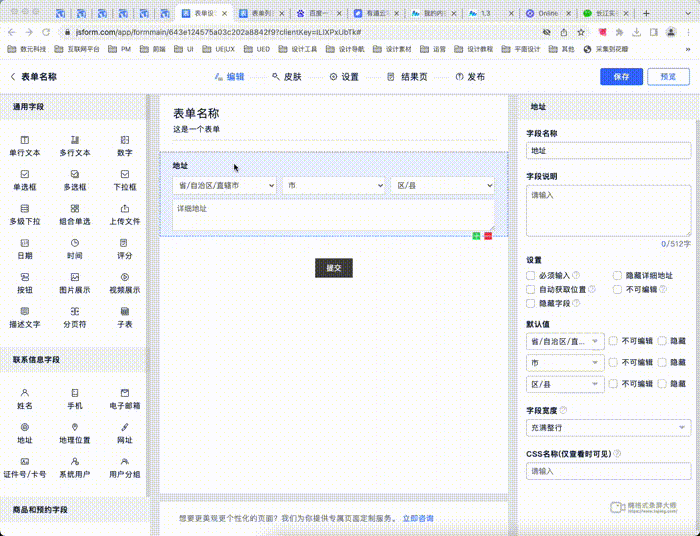Toggle the 自动获取位置 checkbox
Screen dimensions: 700x536
(531, 289)
